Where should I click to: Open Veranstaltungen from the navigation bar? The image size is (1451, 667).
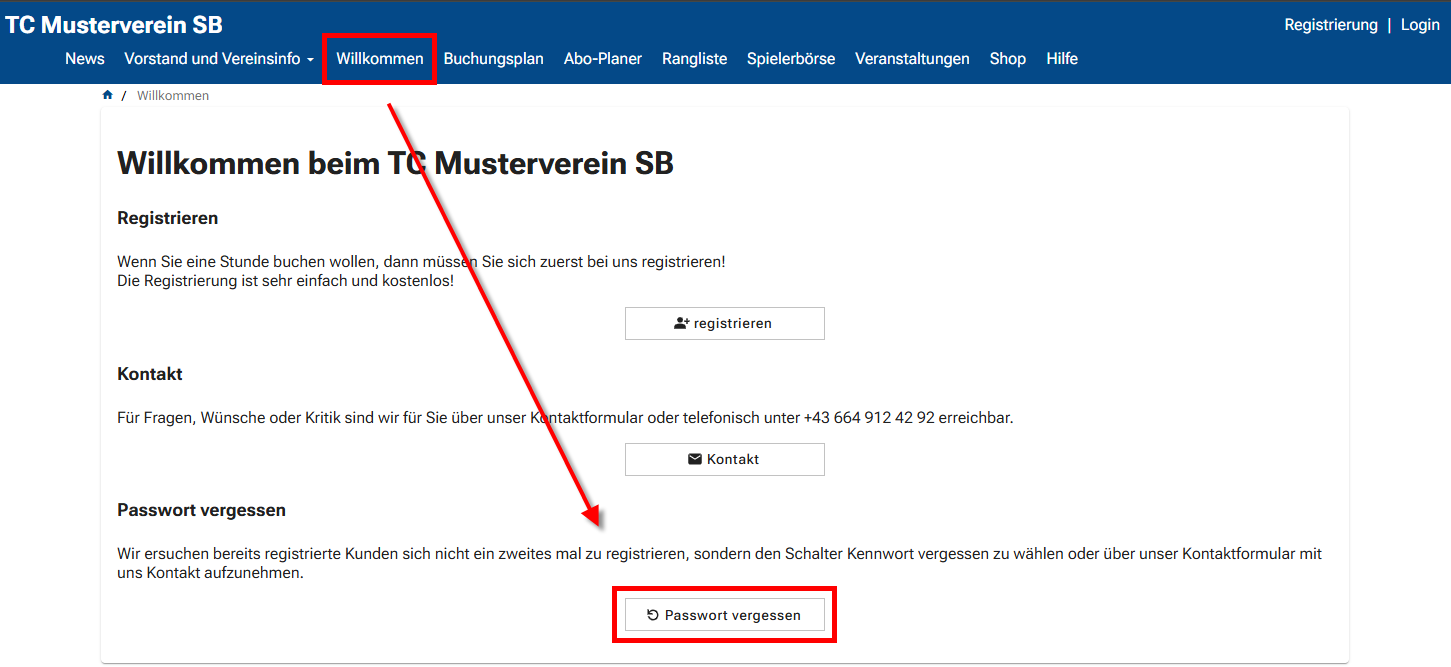912,59
